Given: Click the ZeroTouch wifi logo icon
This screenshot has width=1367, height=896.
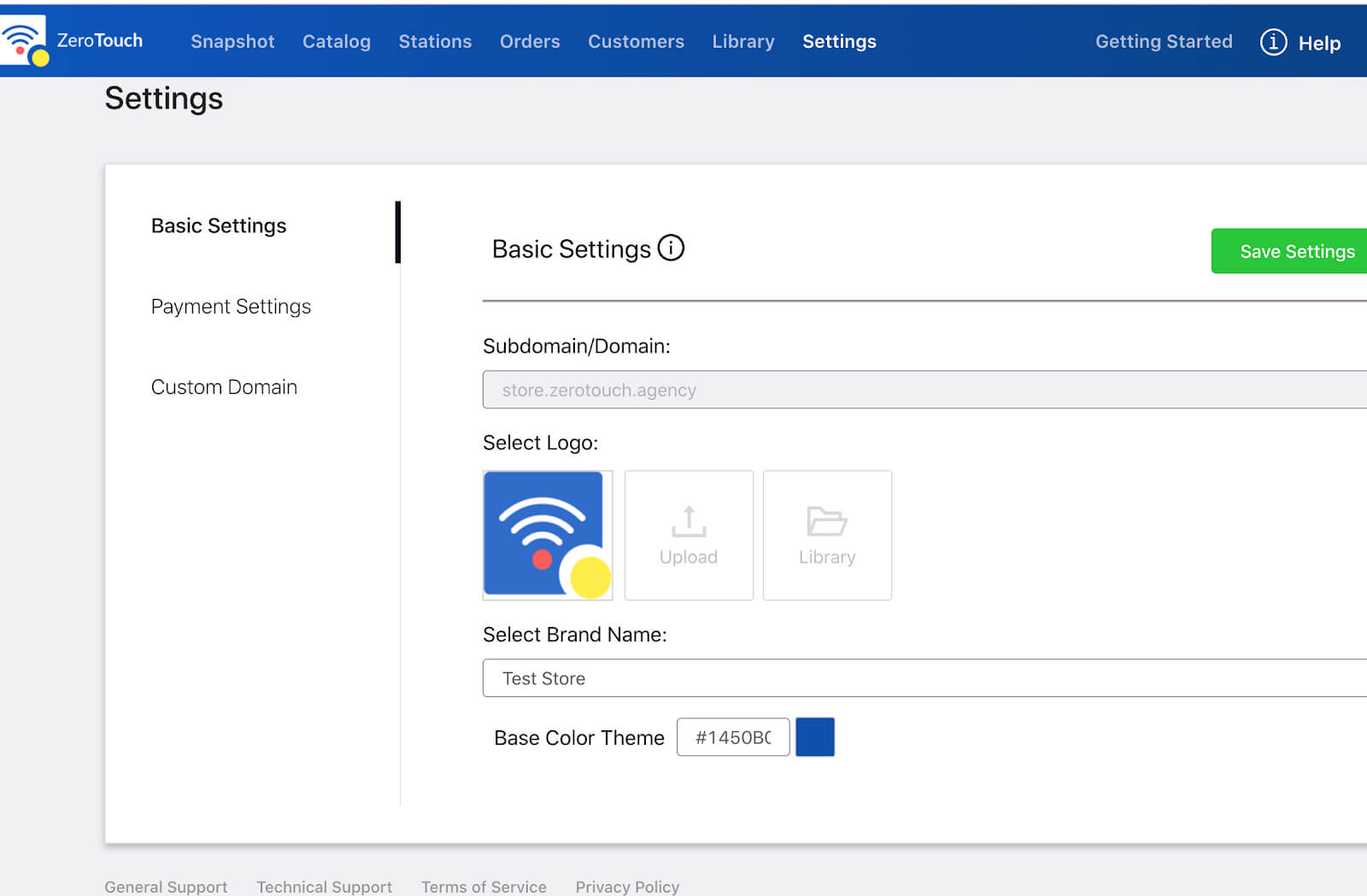Looking at the screenshot, I should point(24,41).
